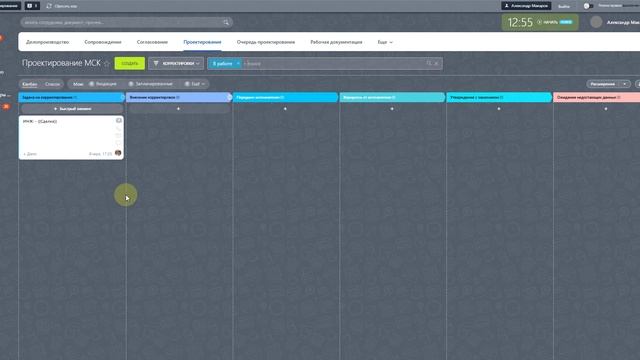Remove the 'В работе' filter chip
Image resolution: width=640 pixels, height=360 pixels.
(x=238, y=63)
